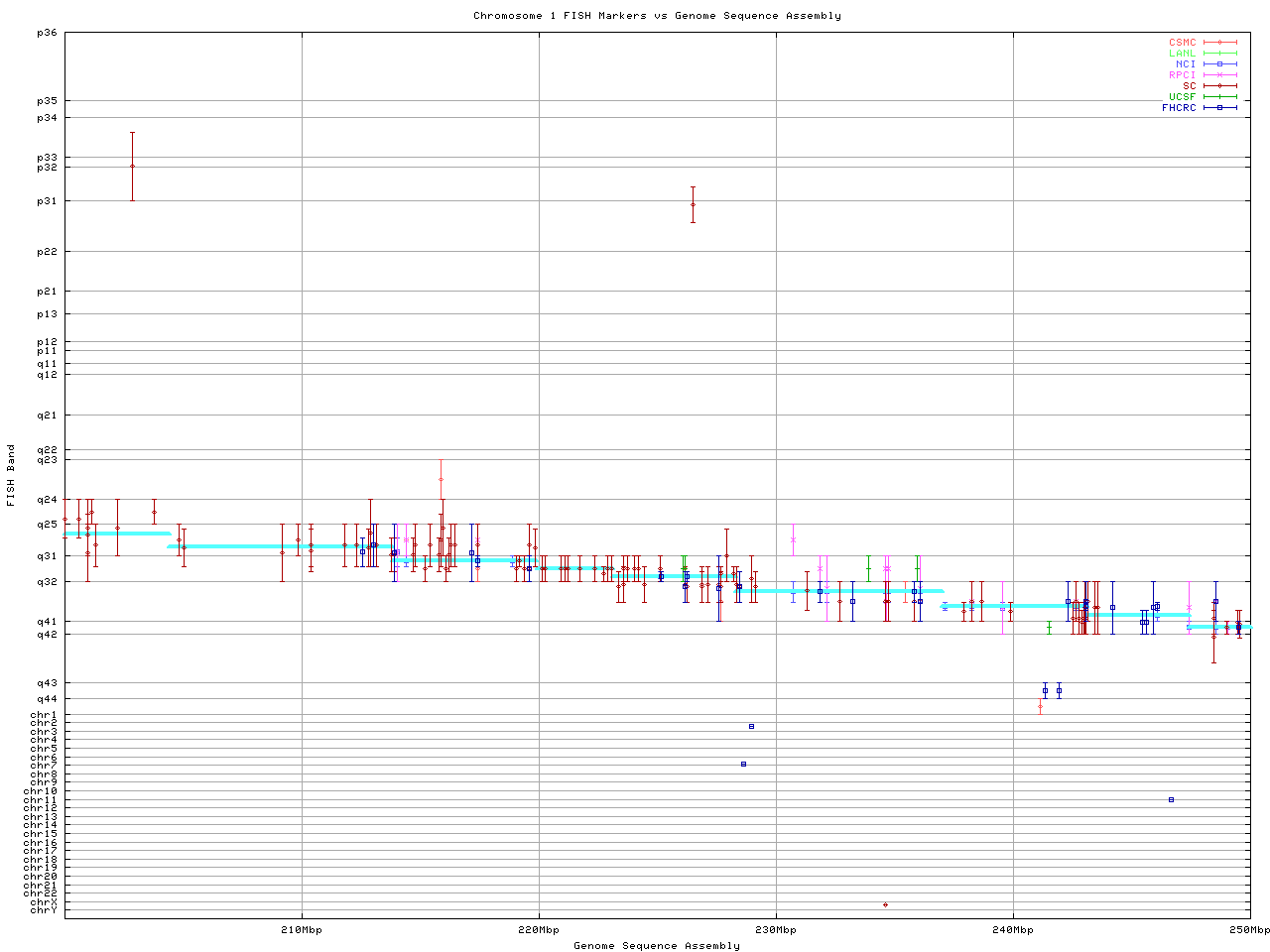Select the red point on chrX row

(885, 904)
